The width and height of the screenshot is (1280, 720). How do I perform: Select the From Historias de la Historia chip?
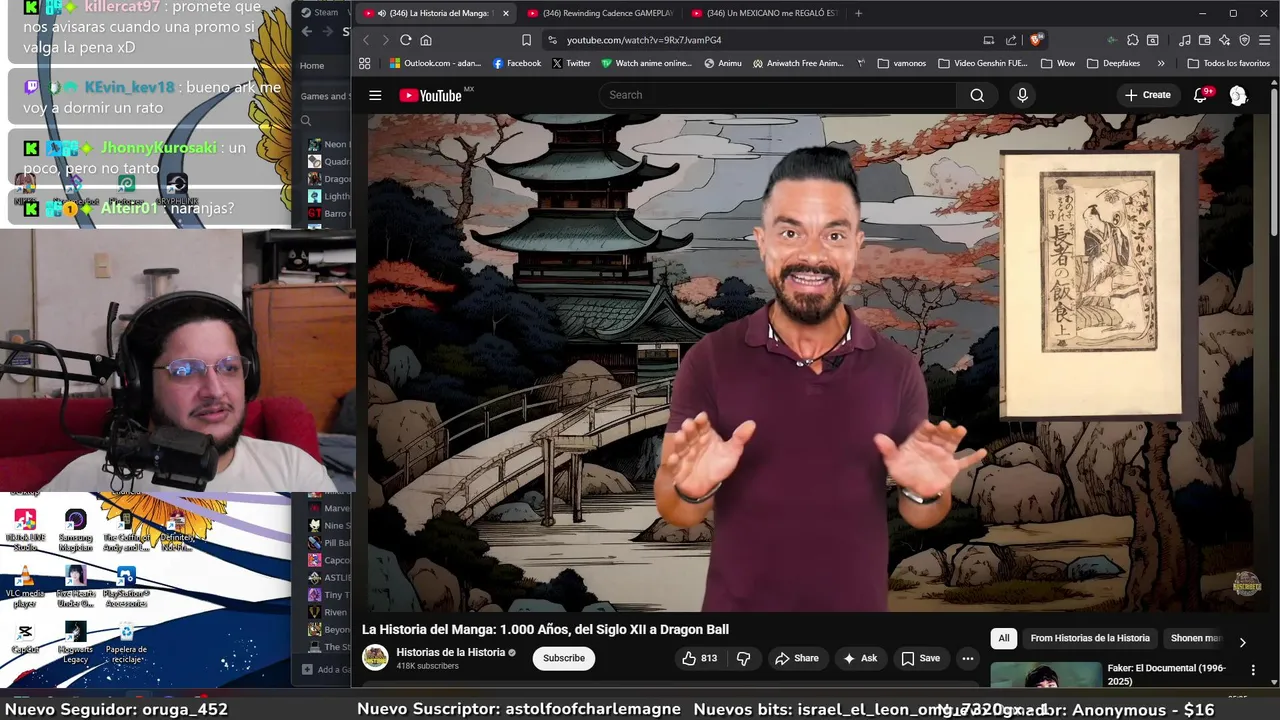pos(1090,638)
